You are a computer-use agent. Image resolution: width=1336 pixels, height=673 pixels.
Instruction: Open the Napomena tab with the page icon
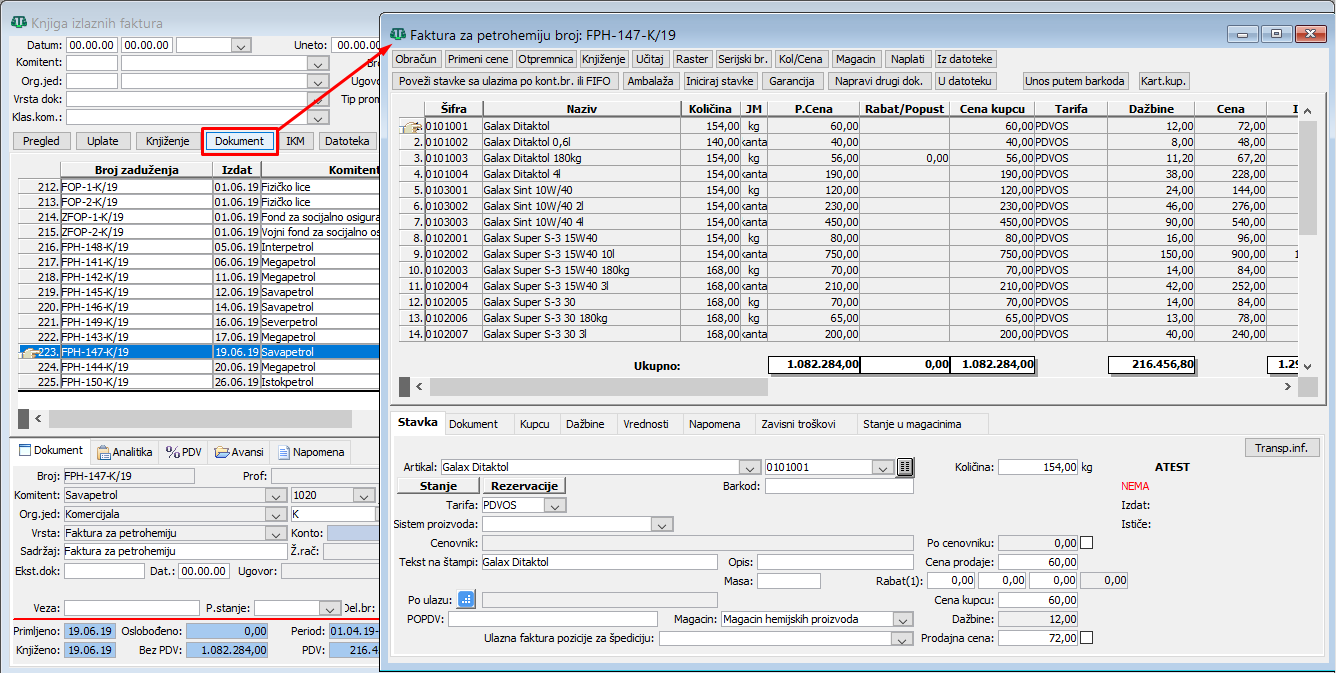[312, 452]
